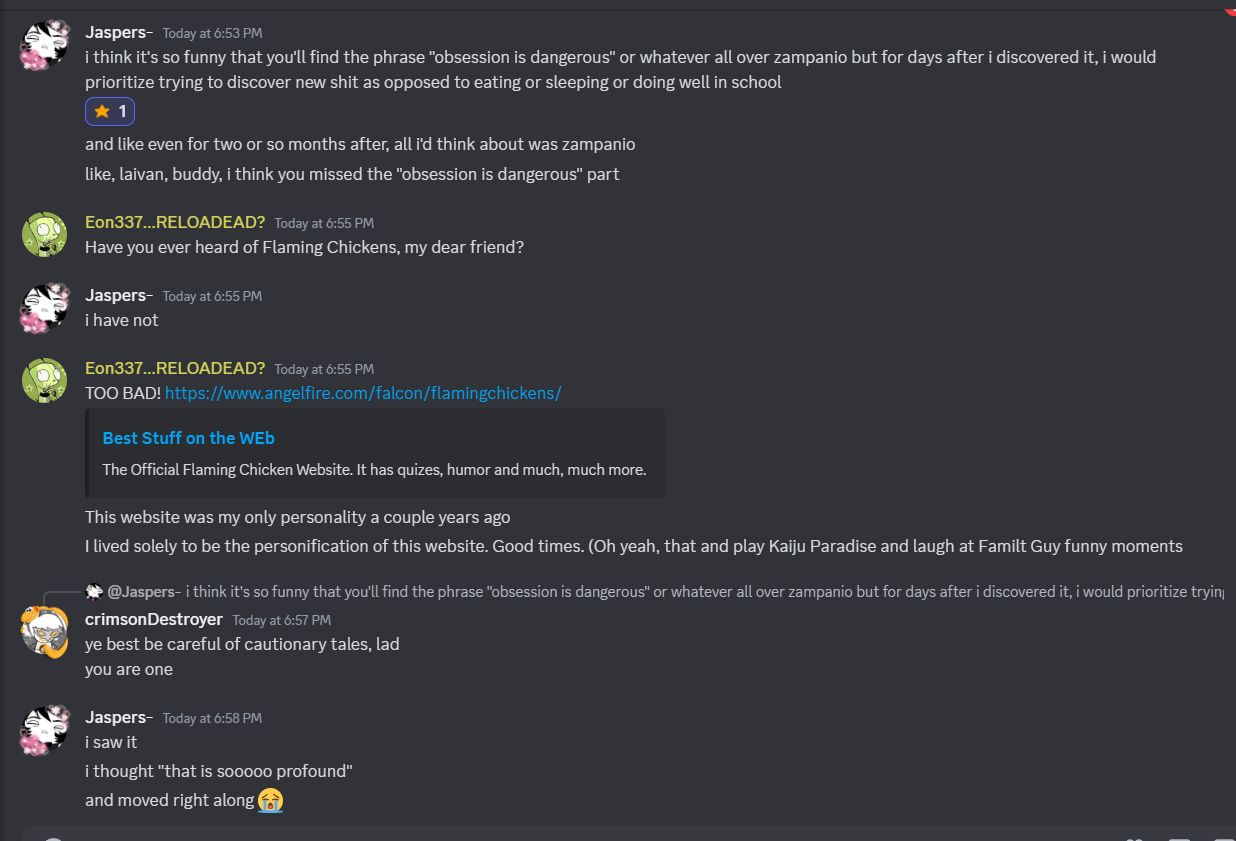The width and height of the screenshot is (1236, 841).
Task: Click Jaspers' avatar beside "i have not"
Action: (x=44, y=307)
